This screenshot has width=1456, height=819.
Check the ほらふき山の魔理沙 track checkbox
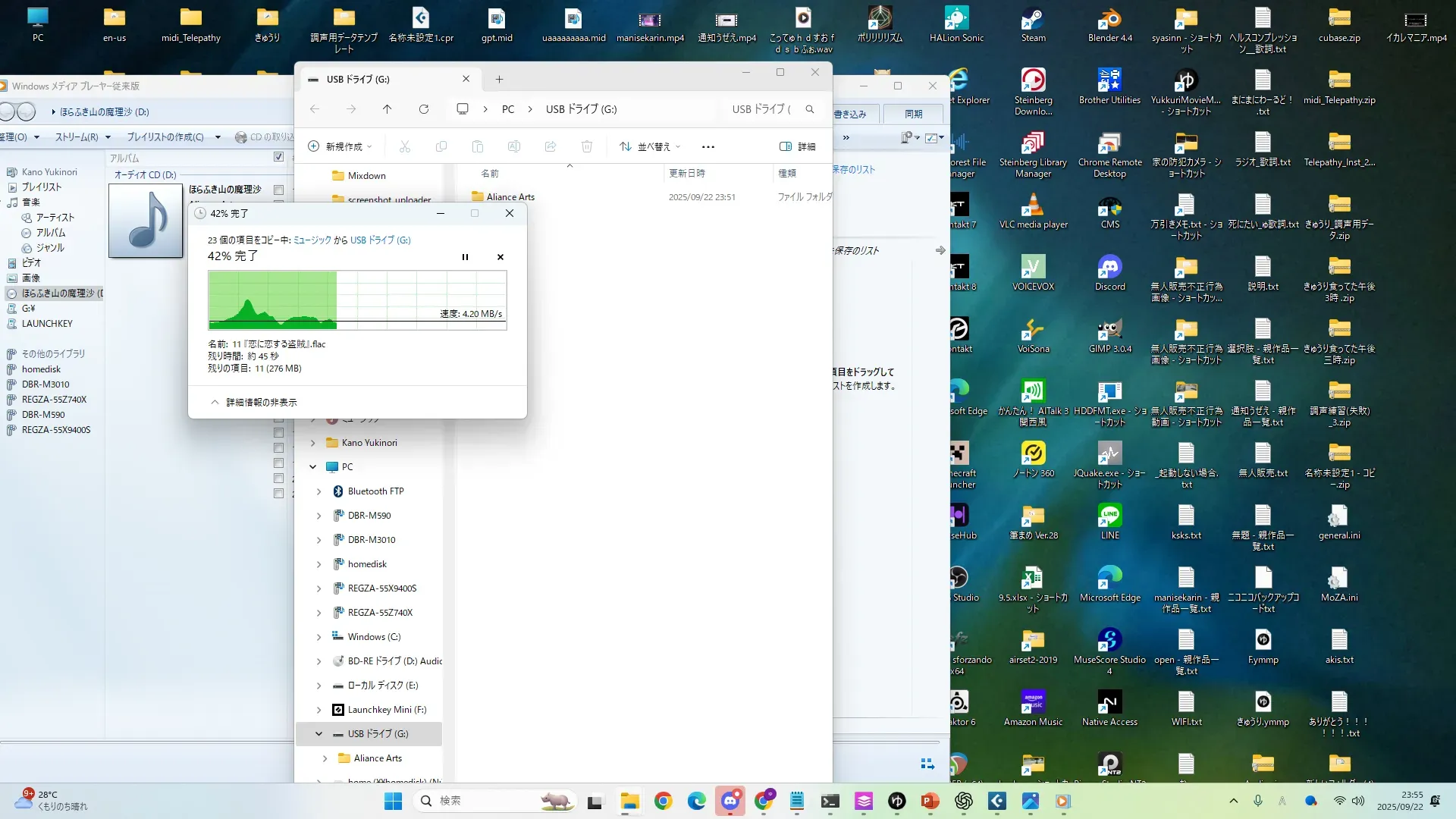tap(278, 190)
